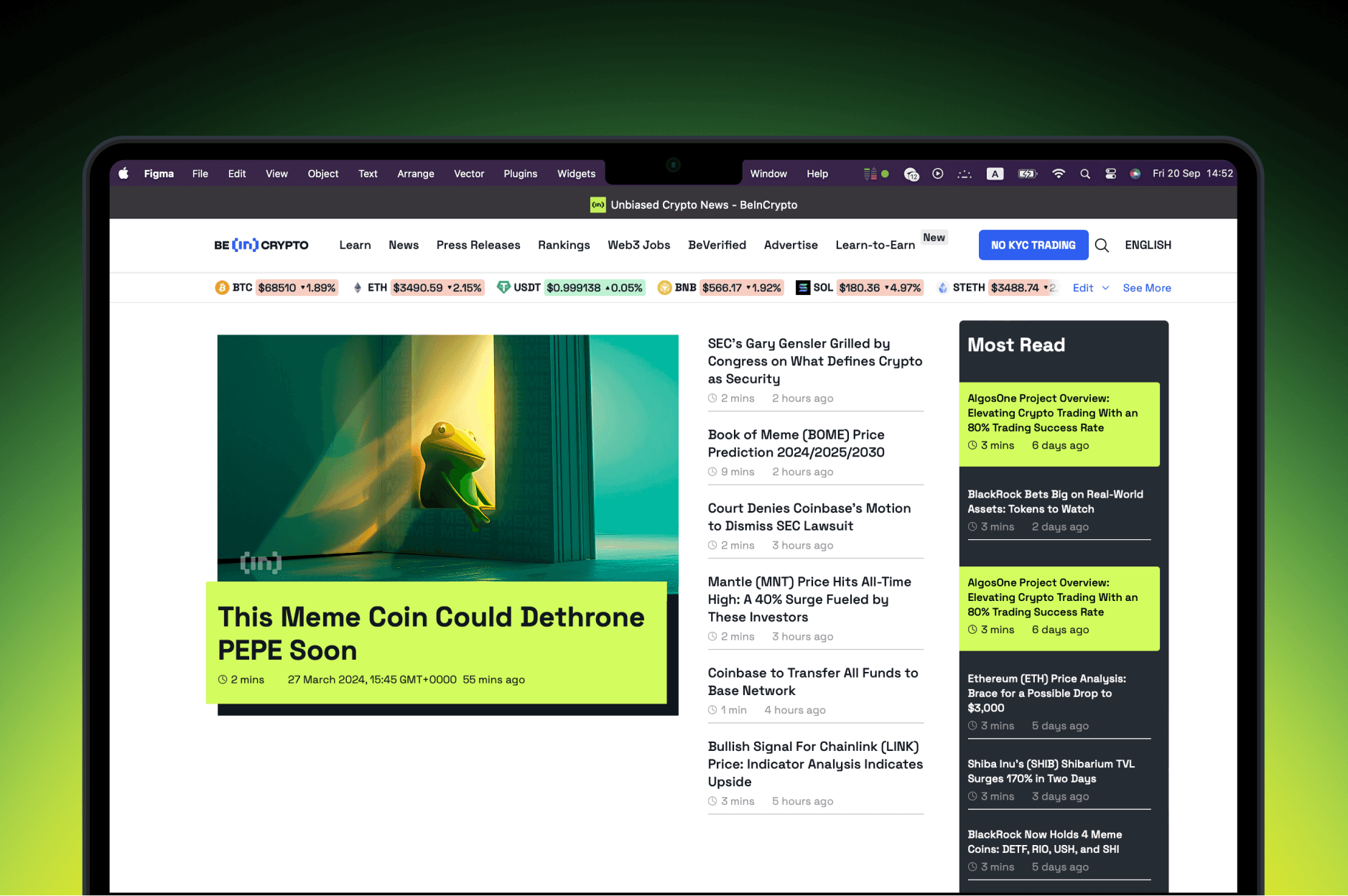Screen dimensions: 1348x896
Task: Open the Apple menu
Action: tap(124, 174)
